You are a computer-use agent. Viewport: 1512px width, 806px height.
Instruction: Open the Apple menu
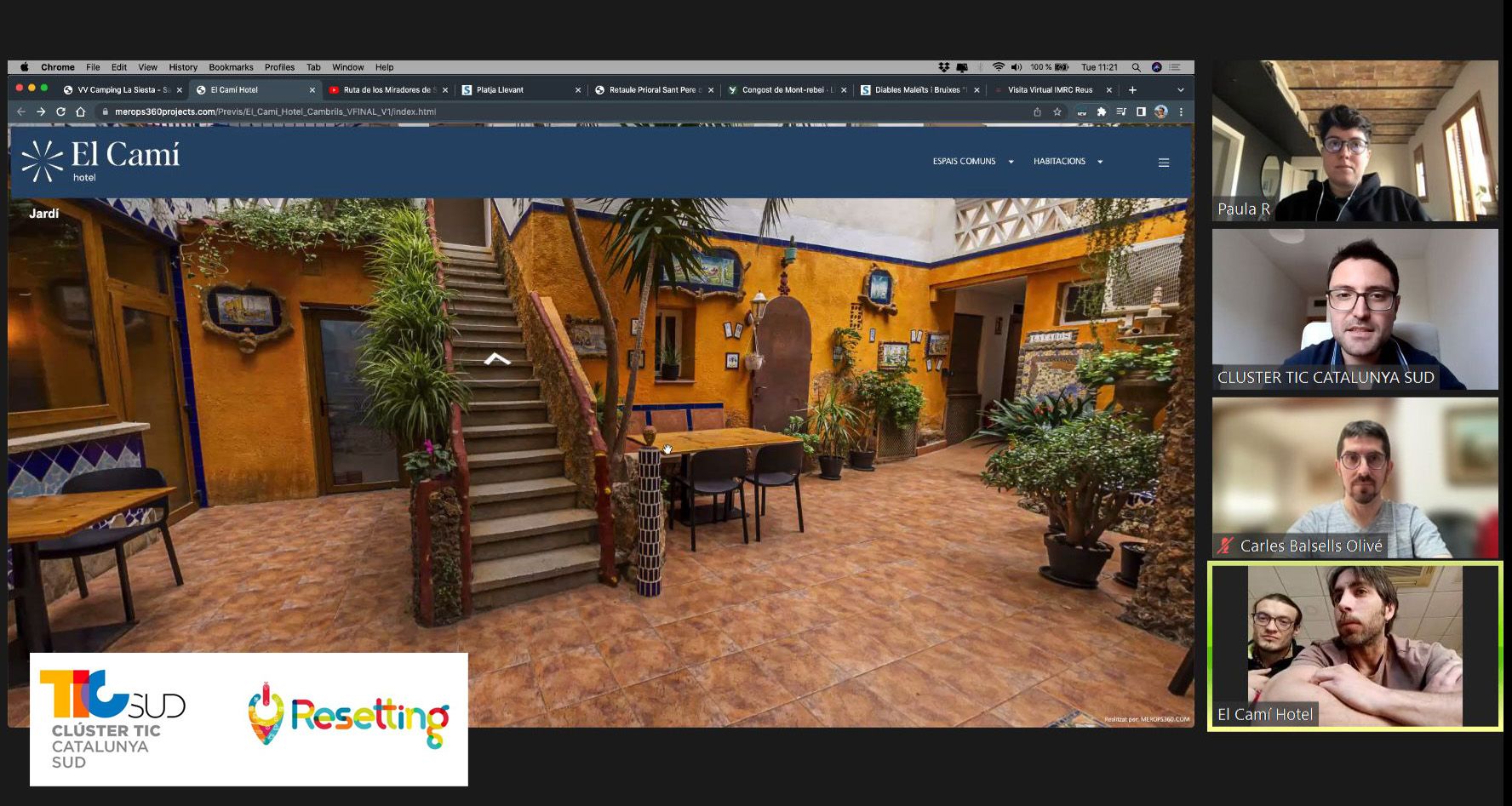point(24,67)
